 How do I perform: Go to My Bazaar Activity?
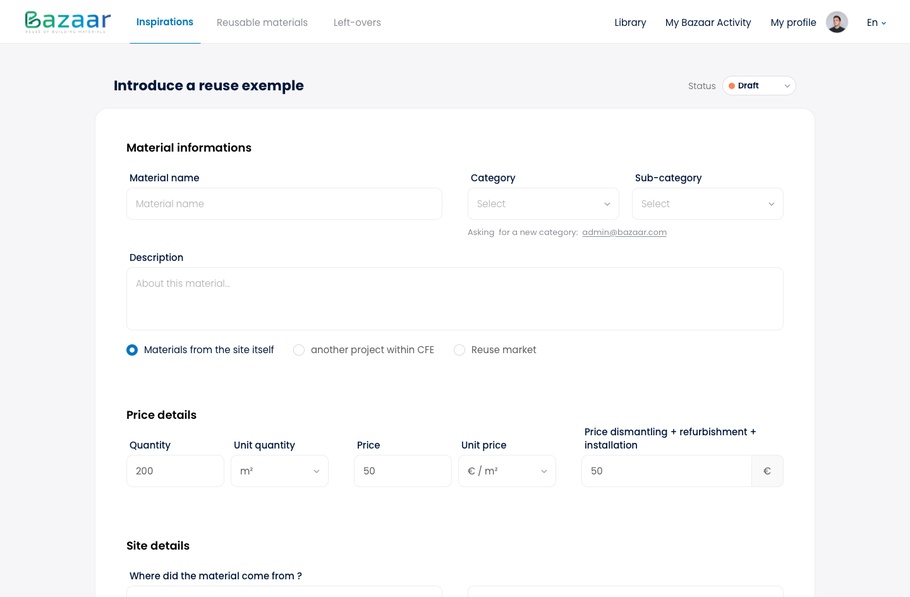coord(707,22)
